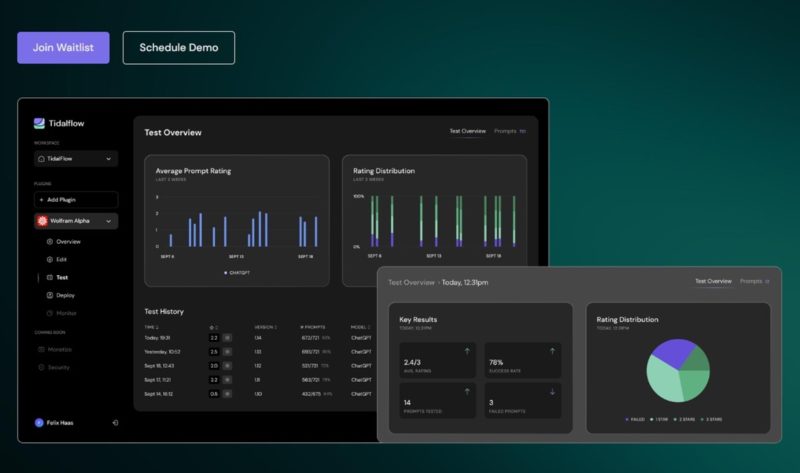The image size is (800, 473).
Task: Click rating 0.5 in Sept 14 row
Action: point(214,394)
